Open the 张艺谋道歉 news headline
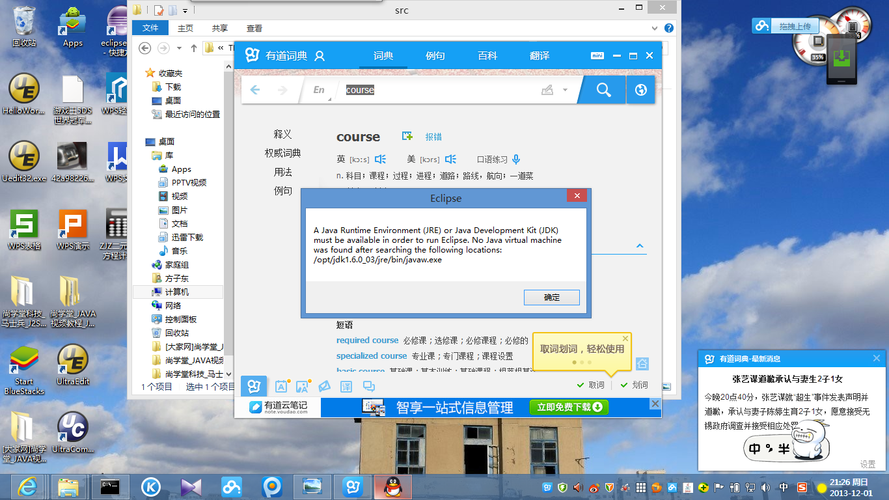 tap(787, 379)
